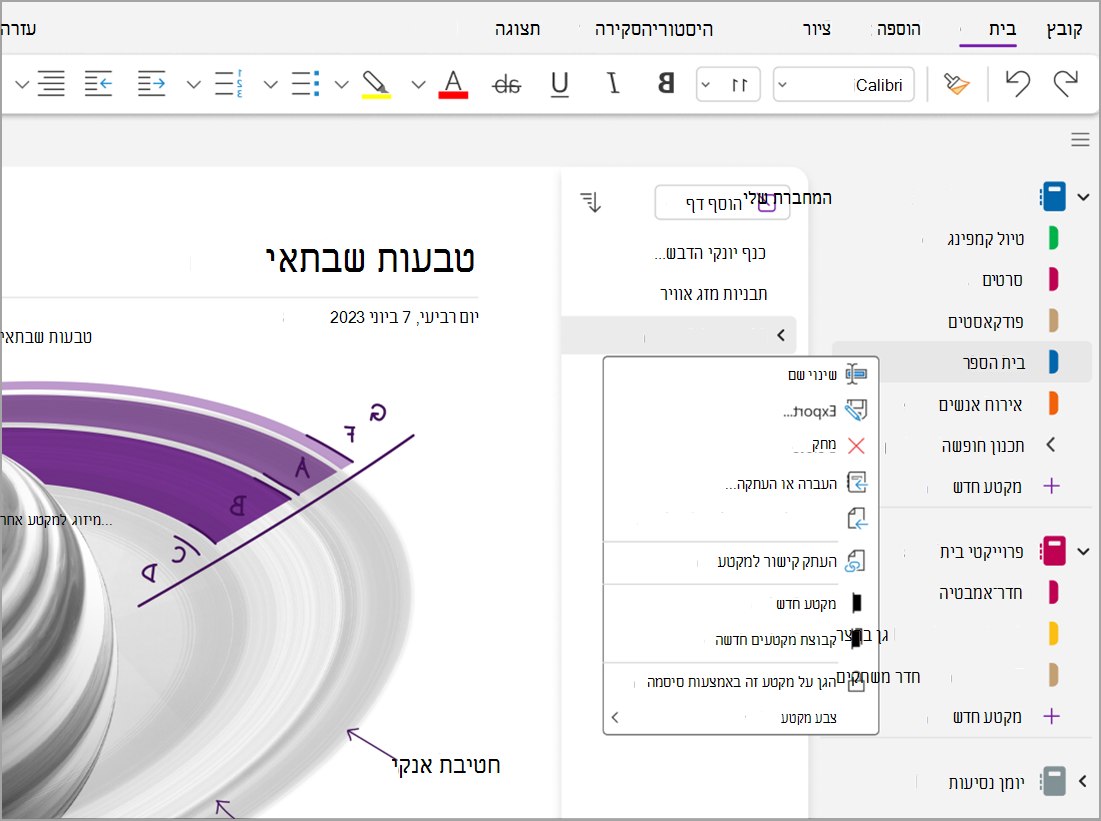1101x821 pixels.
Task: Click the left-pointing blue arrow indent icon
Action: (x=98, y=84)
